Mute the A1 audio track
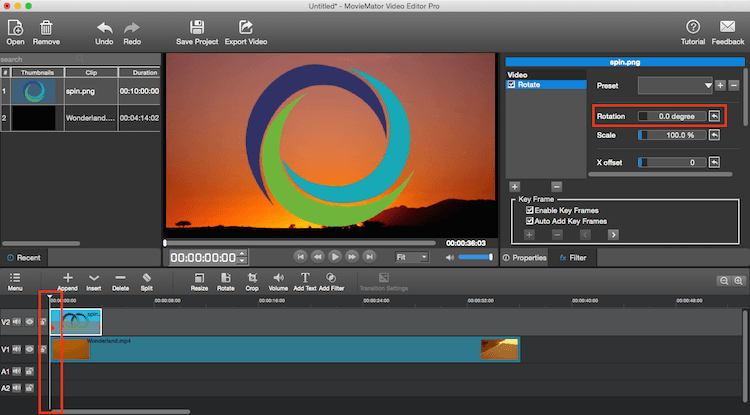 click(17, 371)
